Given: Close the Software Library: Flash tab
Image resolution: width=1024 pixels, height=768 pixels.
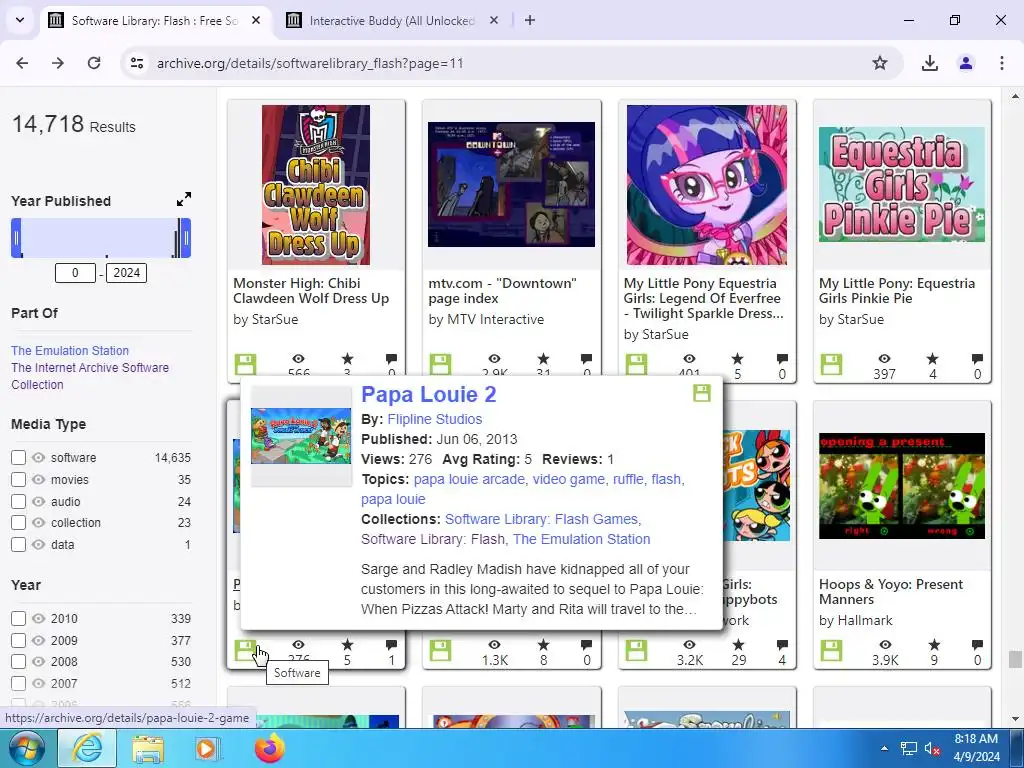Looking at the screenshot, I should coord(256,20).
